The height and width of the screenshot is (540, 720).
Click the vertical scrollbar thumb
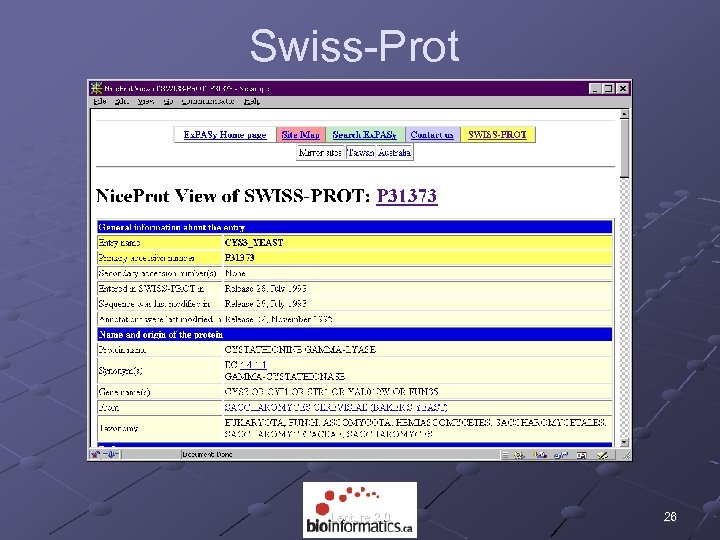pos(624,148)
